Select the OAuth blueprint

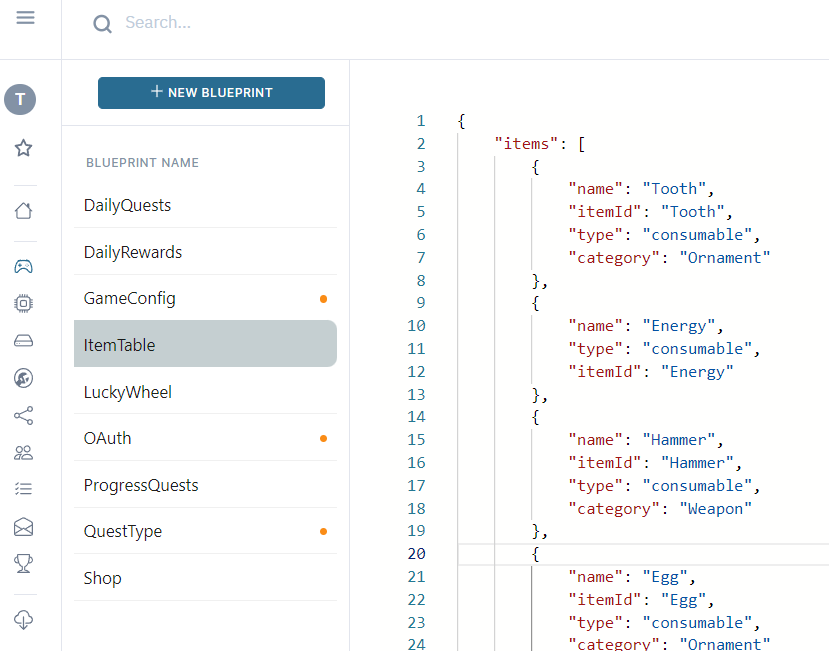click(x=205, y=438)
